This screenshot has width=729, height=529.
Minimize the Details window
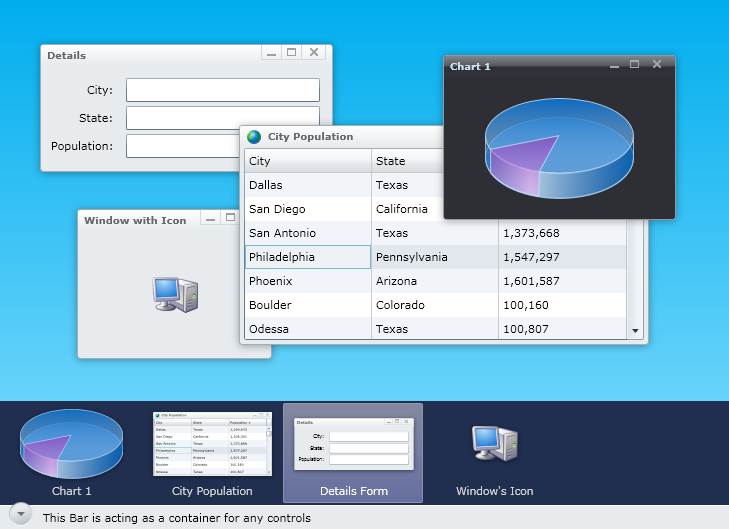pyautogui.click(x=272, y=53)
